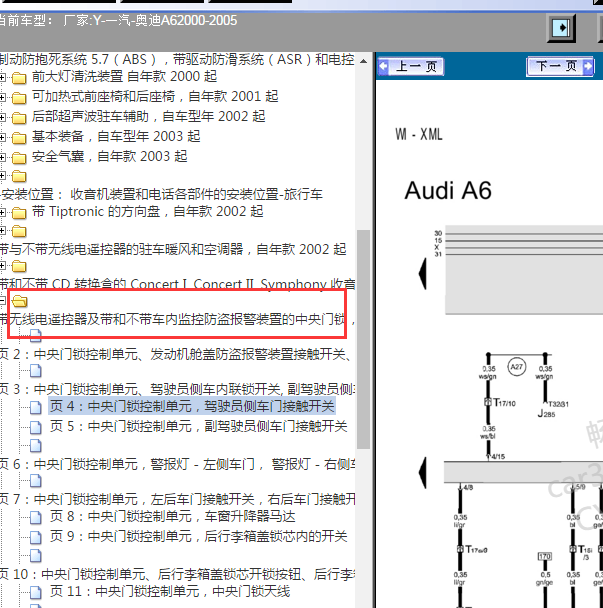Click document icon for 页 5 副驾驶员侧车门接触开关
The height and width of the screenshot is (608, 603).
pos(36,427)
